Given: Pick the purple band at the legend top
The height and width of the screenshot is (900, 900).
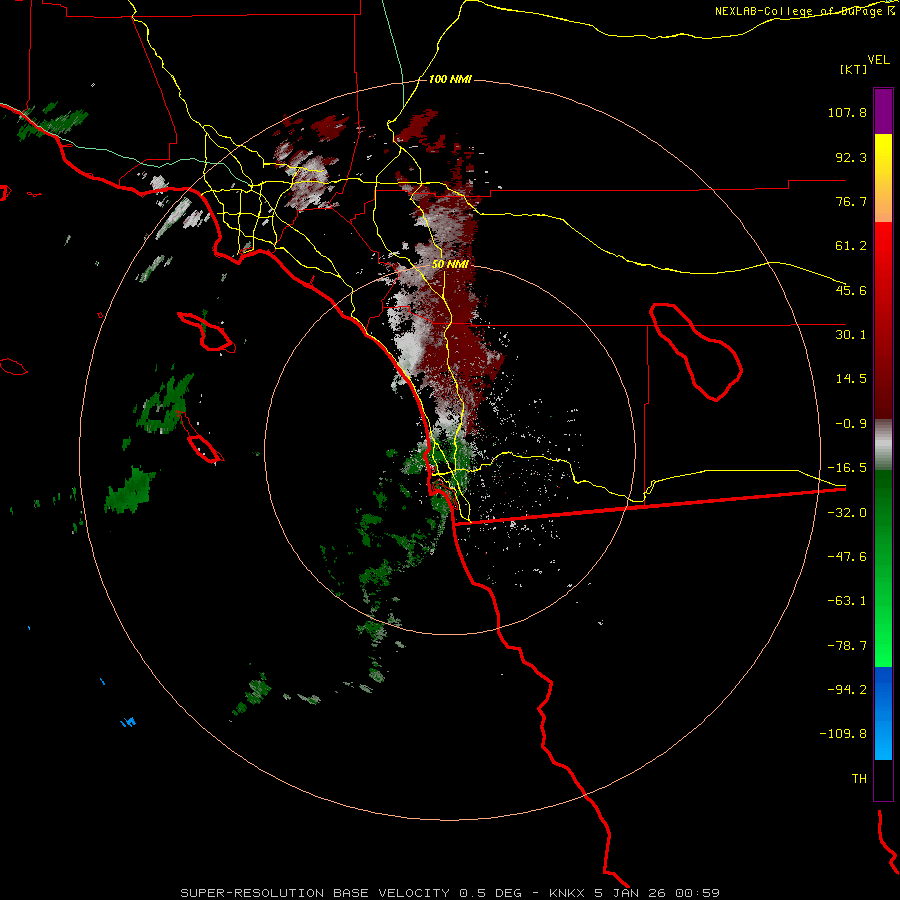Looking at the screenshot, I should pos(883,111).
